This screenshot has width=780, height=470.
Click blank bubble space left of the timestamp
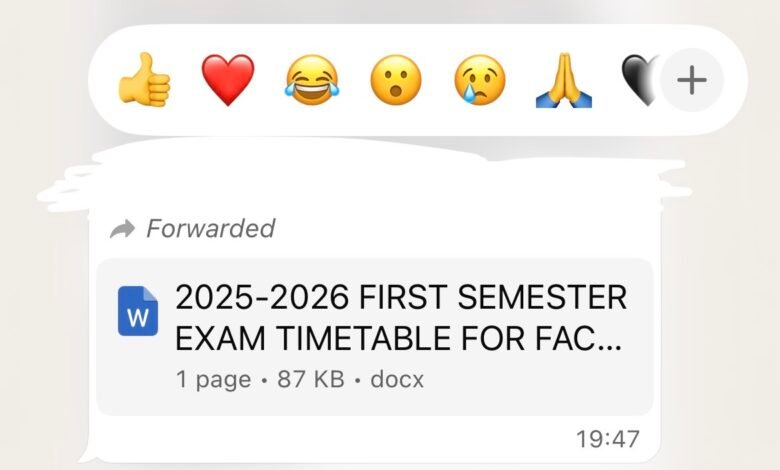[x=330, y=437]
